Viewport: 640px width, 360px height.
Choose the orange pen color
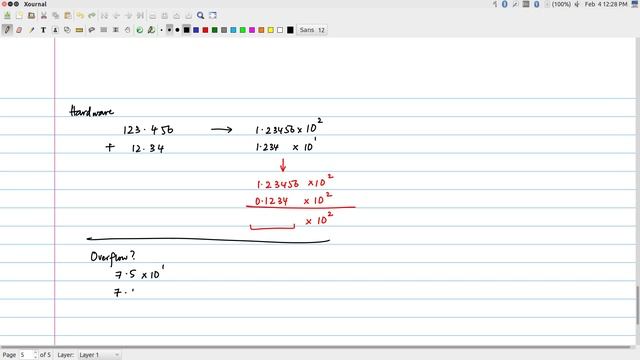262,30
